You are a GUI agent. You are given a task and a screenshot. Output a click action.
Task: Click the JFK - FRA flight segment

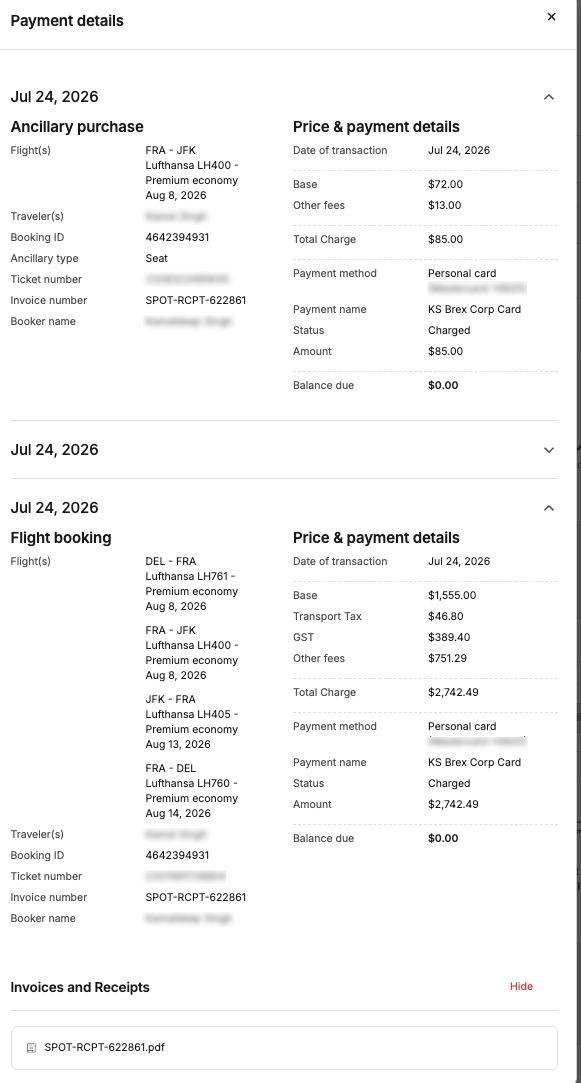(192, 722)
